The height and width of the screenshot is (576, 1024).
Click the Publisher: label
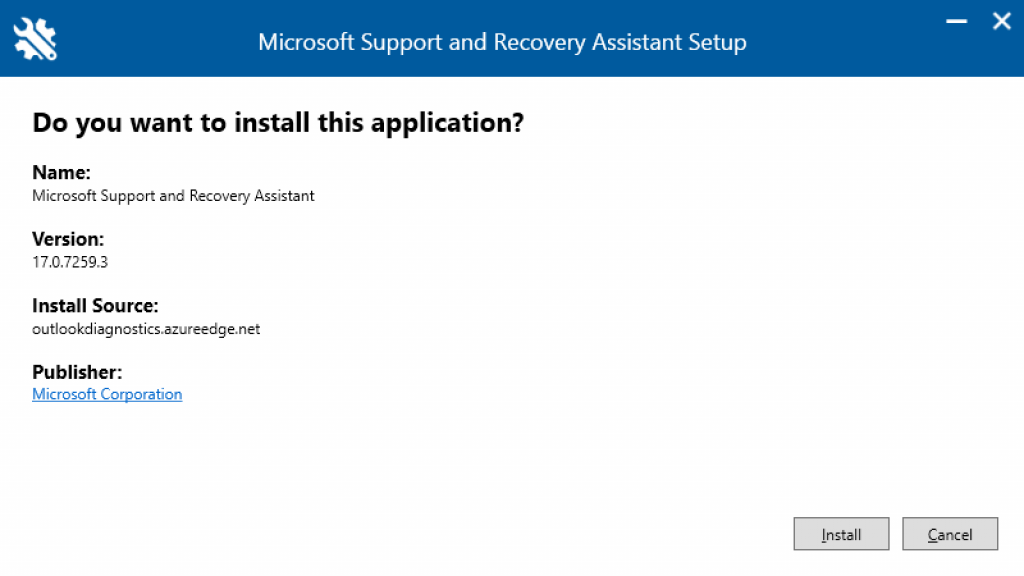77,372
